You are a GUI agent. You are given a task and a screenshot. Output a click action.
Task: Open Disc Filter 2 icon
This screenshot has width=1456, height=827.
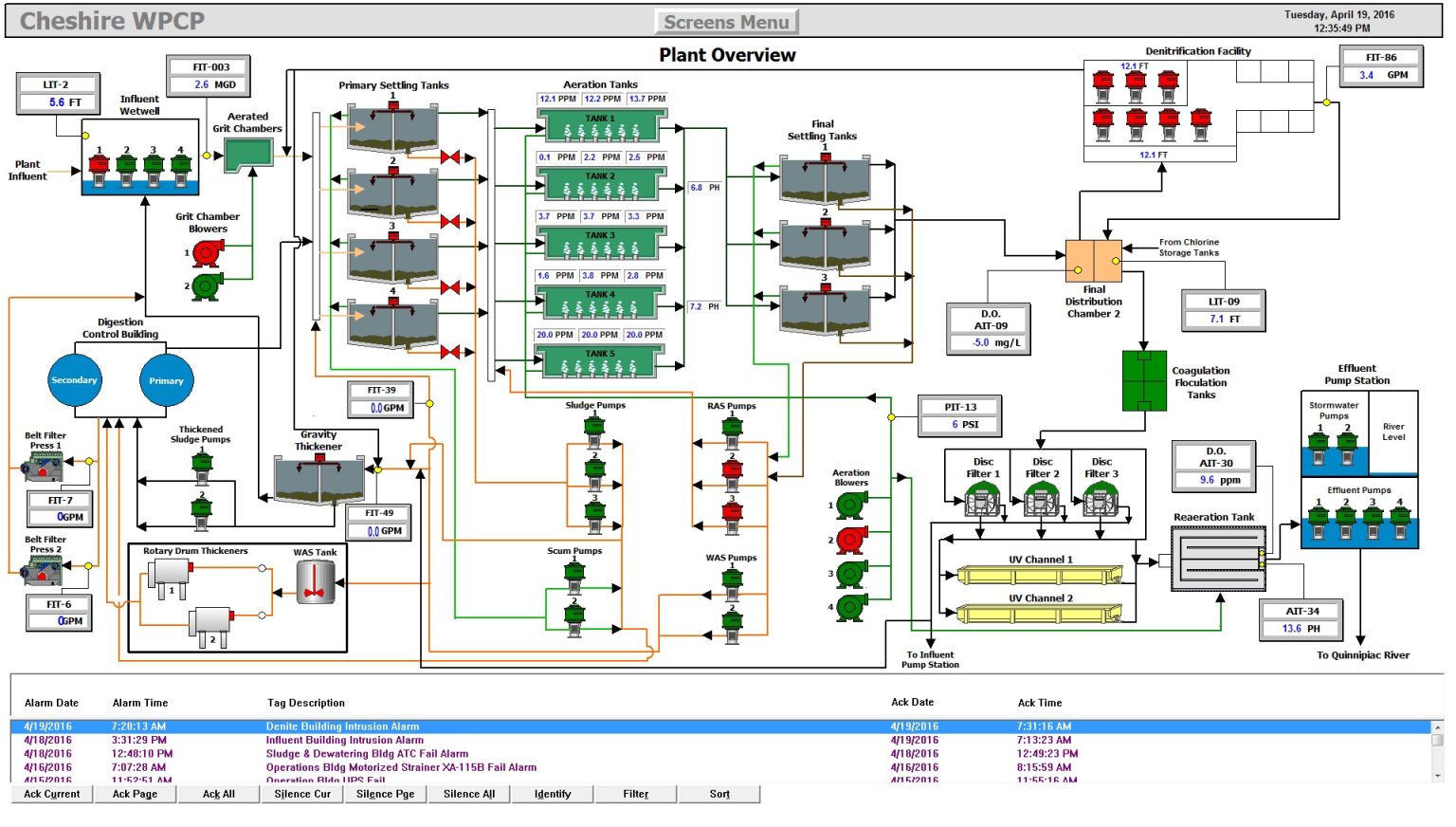pos(1042,500)
